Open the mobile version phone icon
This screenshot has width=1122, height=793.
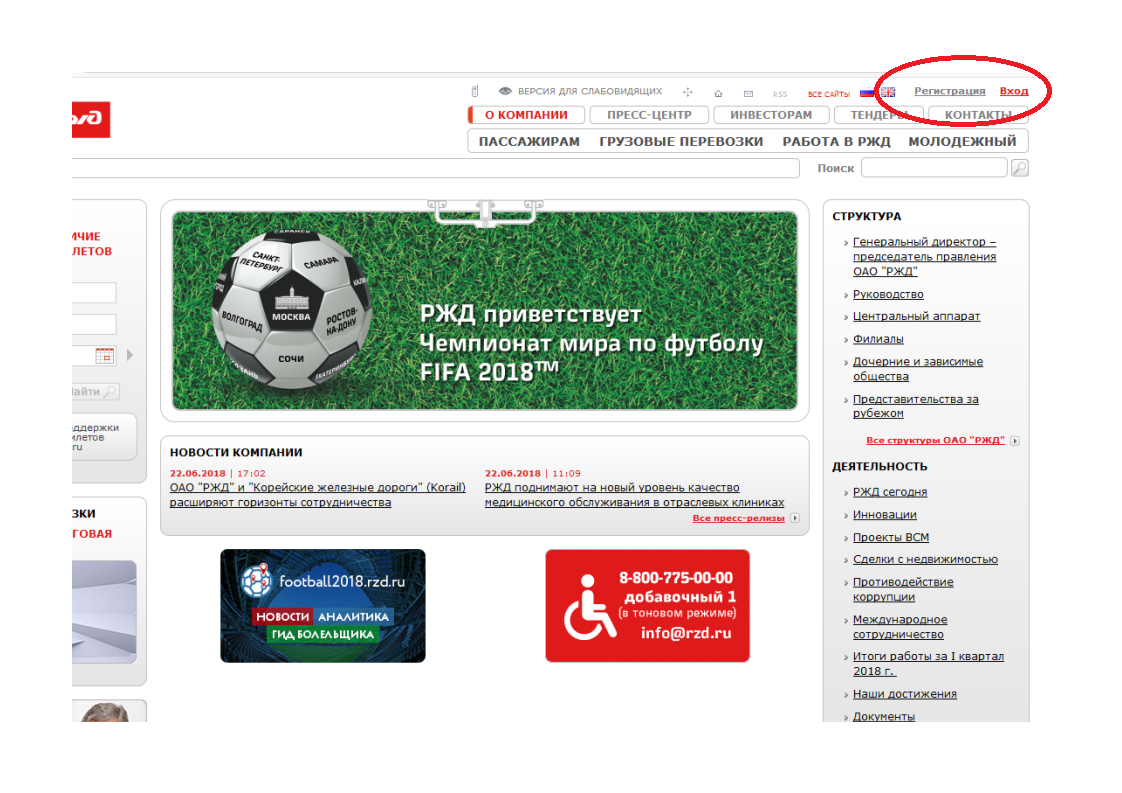tap(474, 92)
